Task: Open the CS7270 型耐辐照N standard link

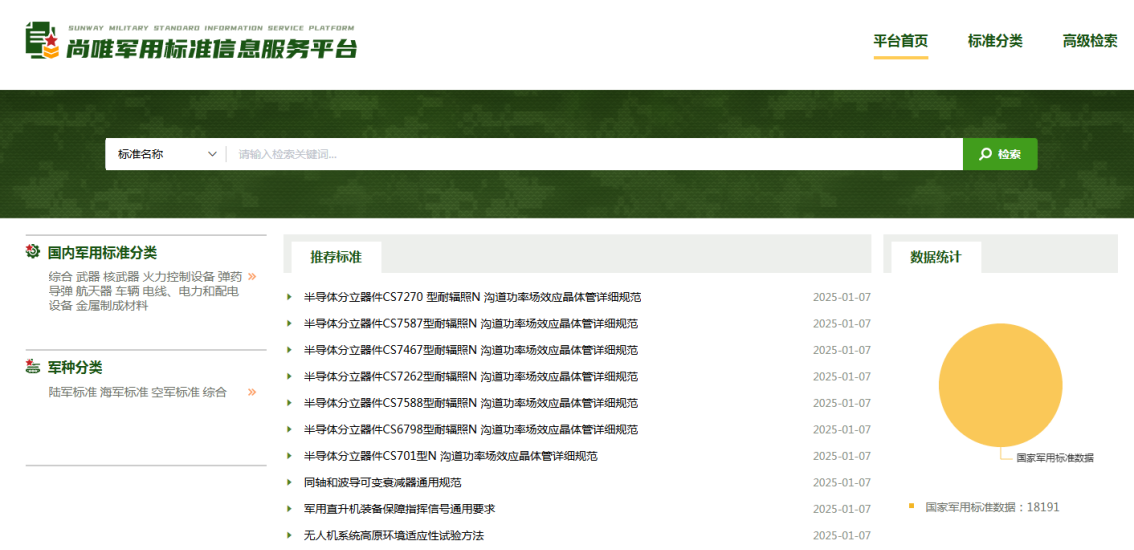Action: coord(473,297)
